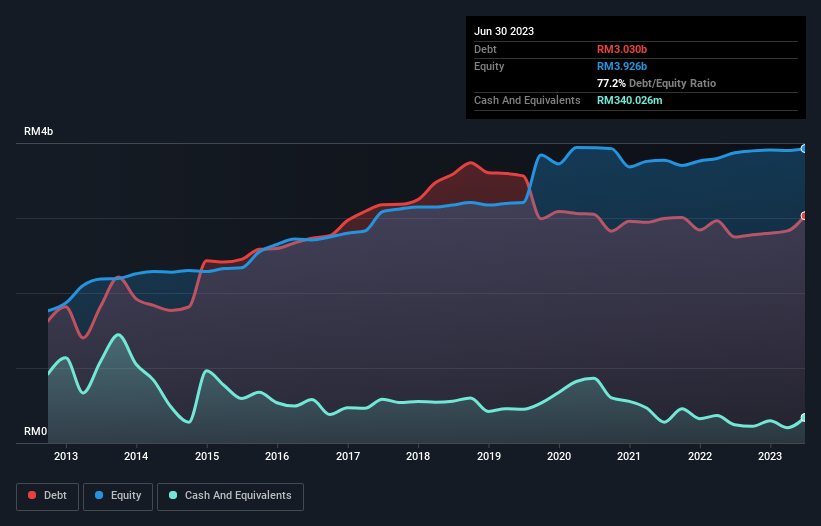Click the Jun 30 2023 tooltip date
821x526 pixels.
504,31
